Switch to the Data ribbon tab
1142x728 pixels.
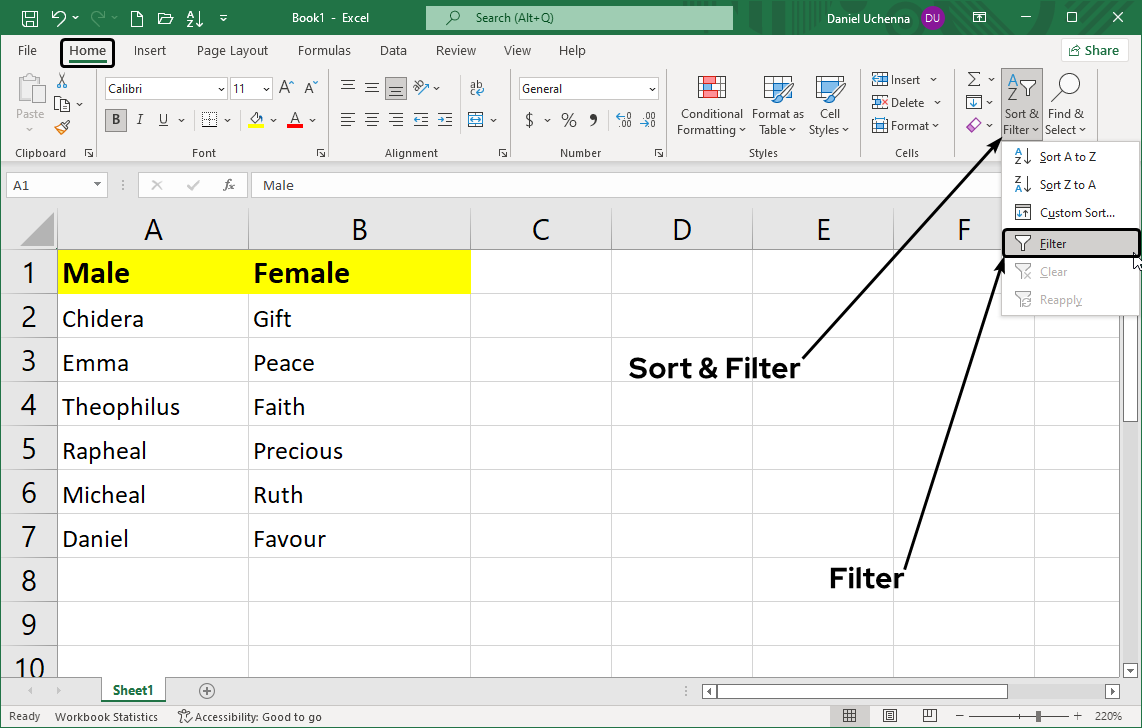393,50
